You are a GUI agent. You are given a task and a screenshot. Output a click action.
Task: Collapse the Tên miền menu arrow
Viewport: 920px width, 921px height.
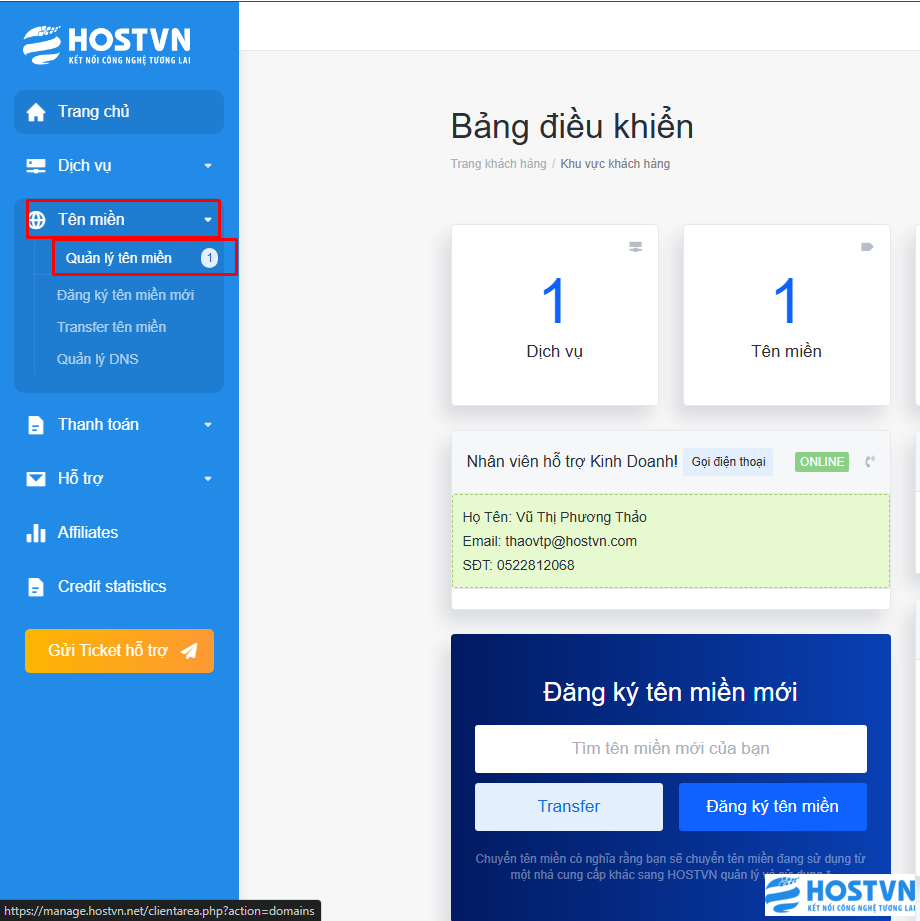pos(208,220)
